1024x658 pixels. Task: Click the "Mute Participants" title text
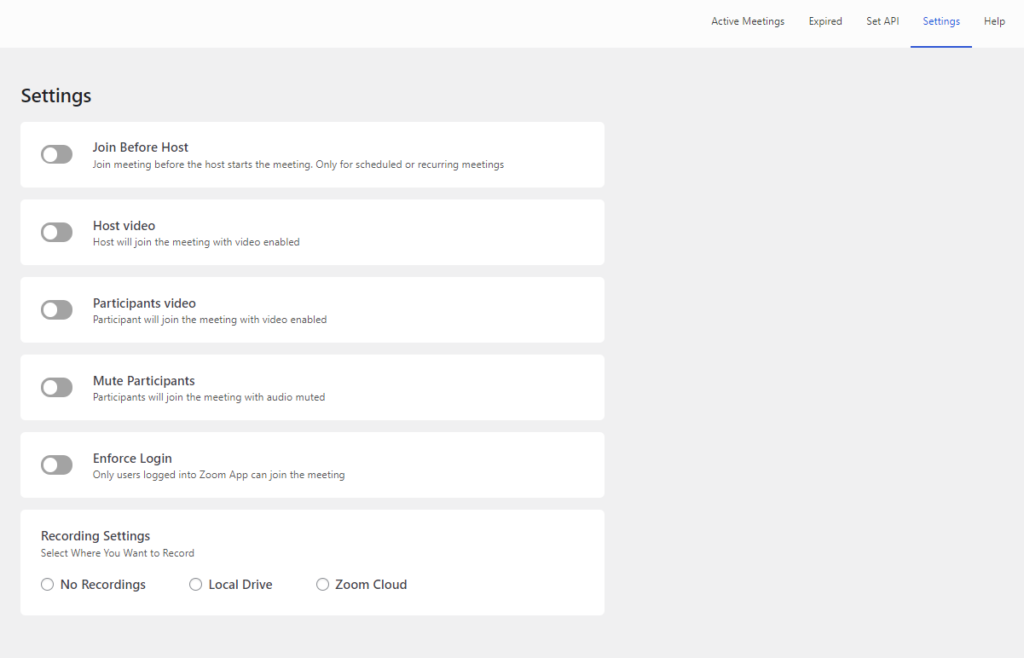click(x=144, y=381)
